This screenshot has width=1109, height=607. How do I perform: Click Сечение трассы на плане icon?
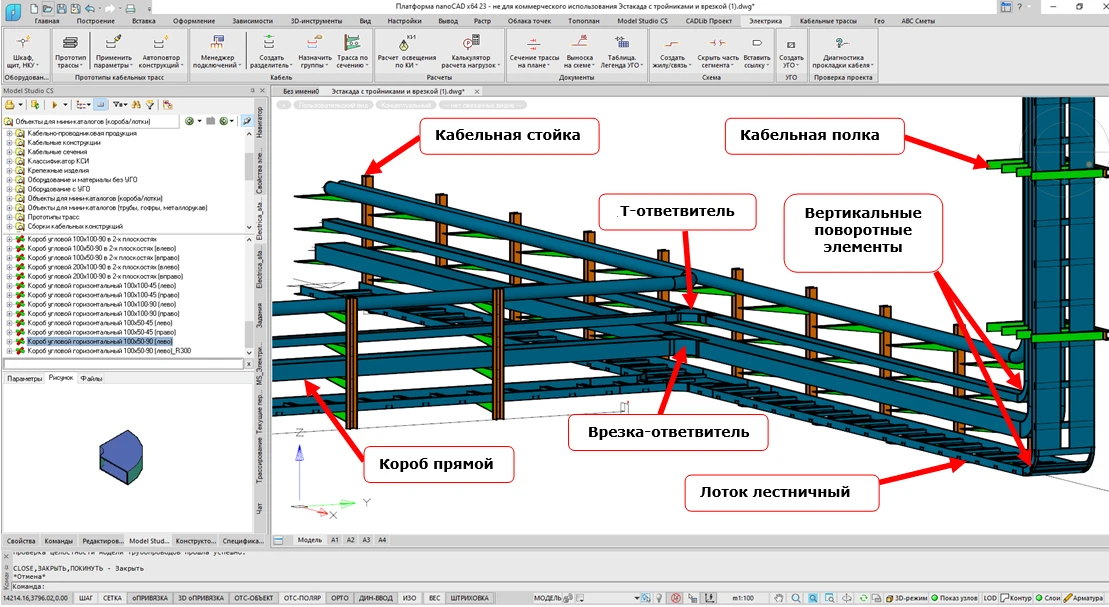click(x=534, y=45)
